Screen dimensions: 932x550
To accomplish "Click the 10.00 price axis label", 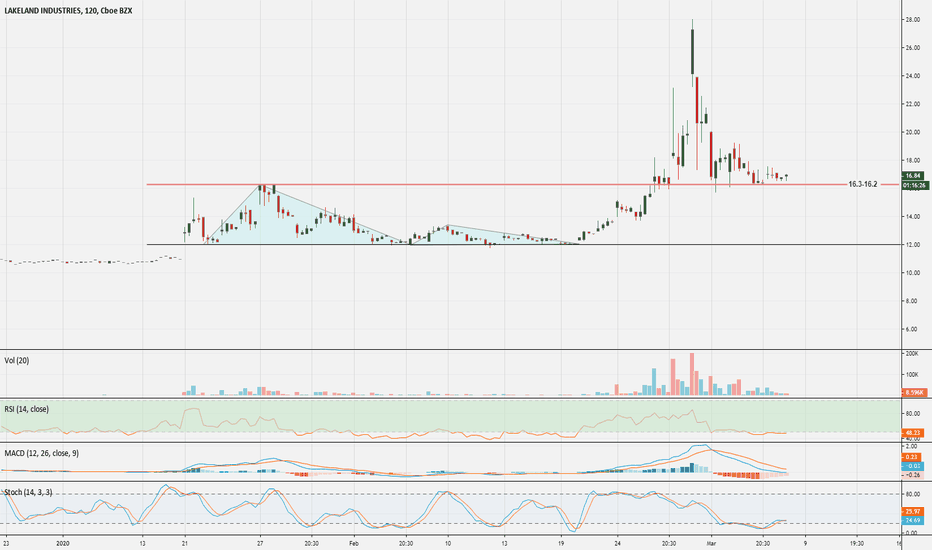I will 912,273.
